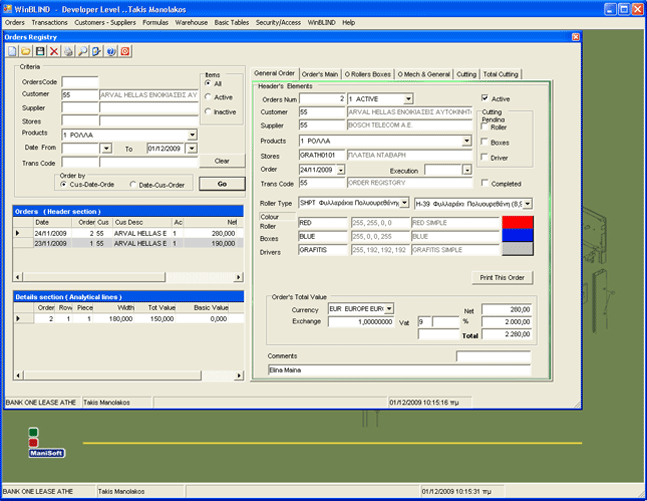The width and height of the screenshot is (647, 501).
Task: Select the Active items radio button
Action: [208, 97]
